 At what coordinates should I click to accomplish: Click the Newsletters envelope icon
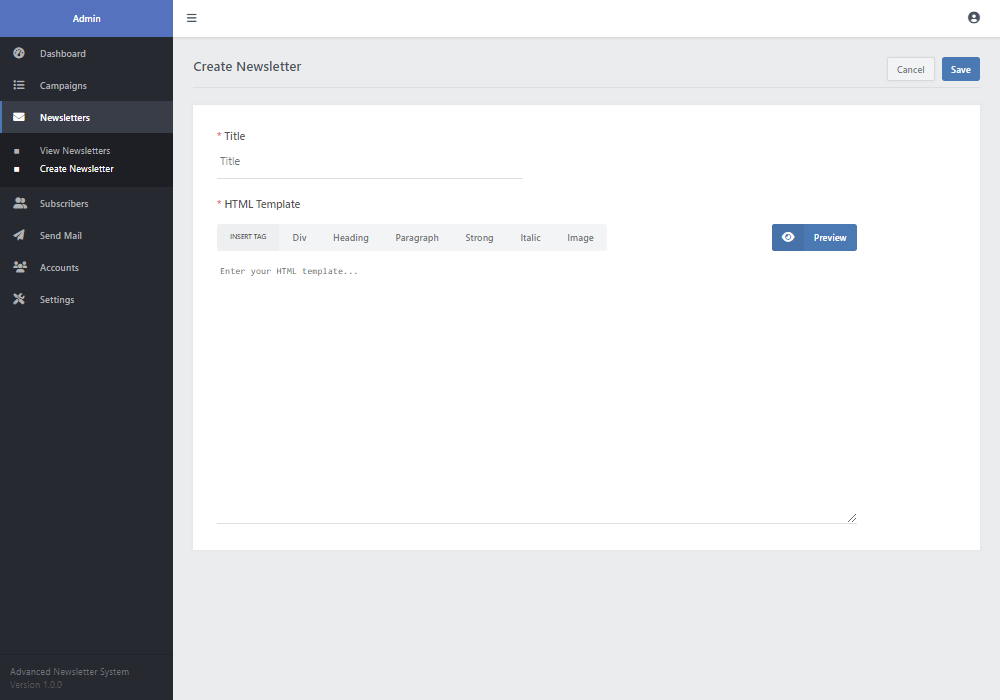(x=19, y=117)
